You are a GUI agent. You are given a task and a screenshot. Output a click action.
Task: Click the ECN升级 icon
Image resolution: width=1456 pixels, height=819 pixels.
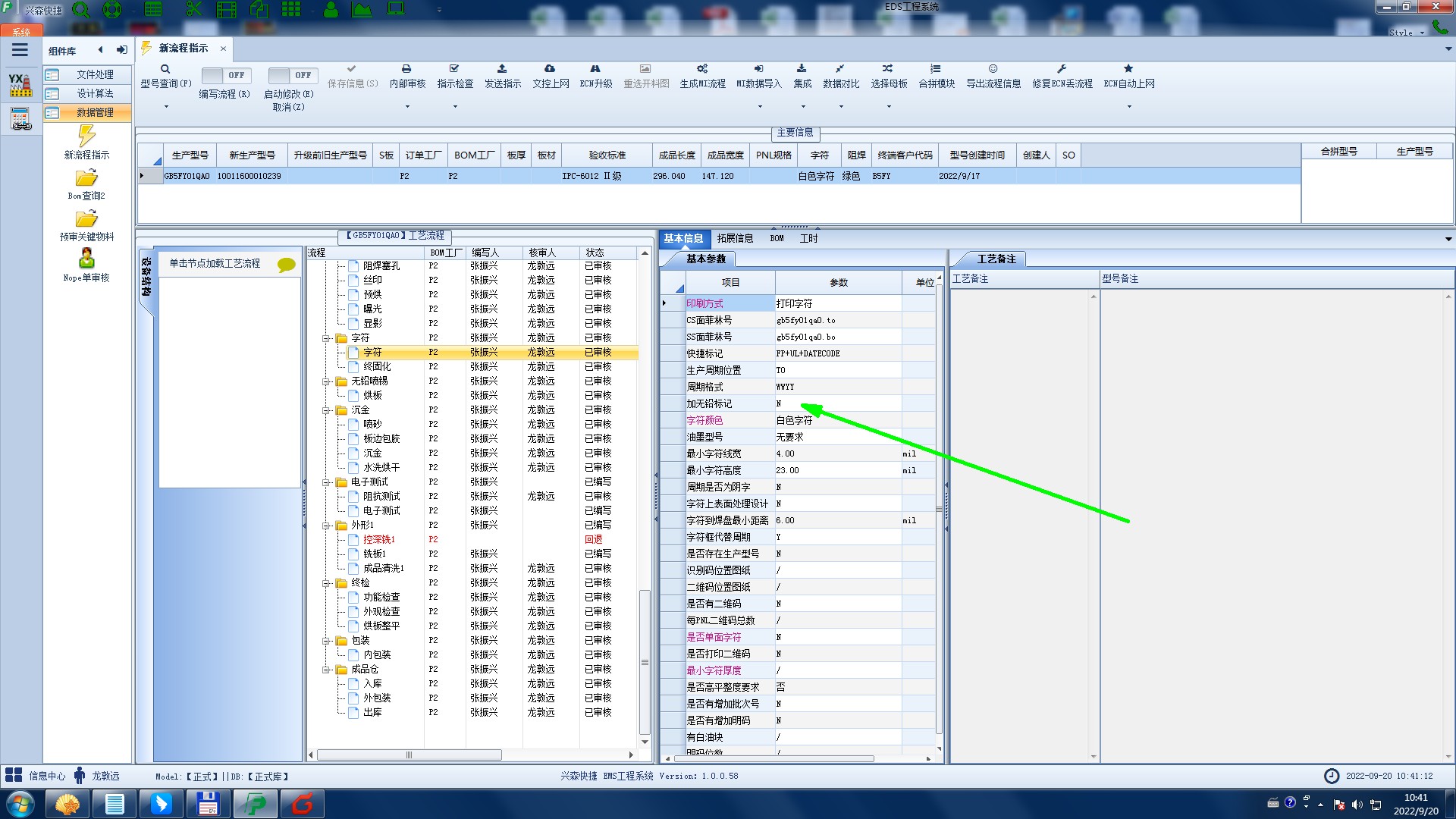pyautogui.click(x=595, y=68)
